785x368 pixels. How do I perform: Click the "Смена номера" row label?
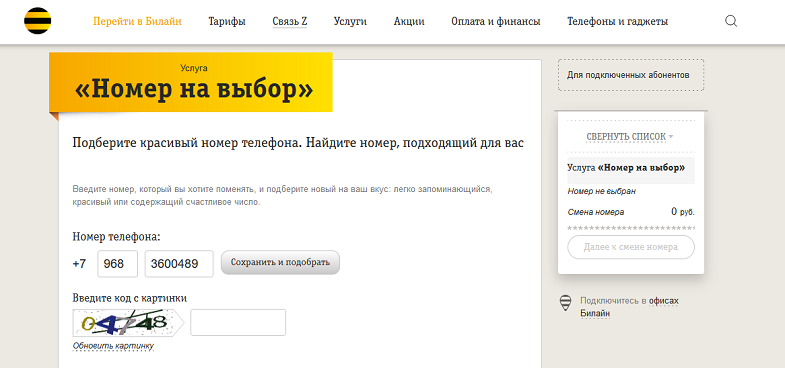pos(596,212)
